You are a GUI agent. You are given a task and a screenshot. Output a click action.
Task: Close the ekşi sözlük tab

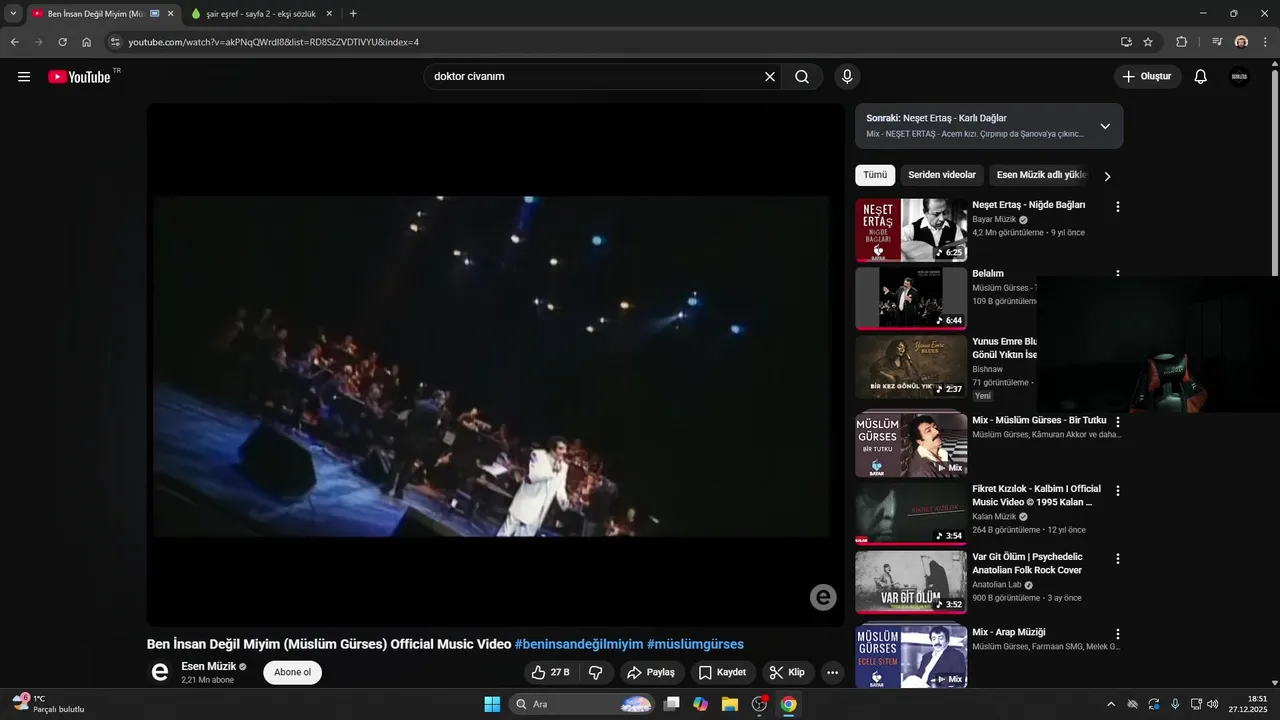point(329,14)
